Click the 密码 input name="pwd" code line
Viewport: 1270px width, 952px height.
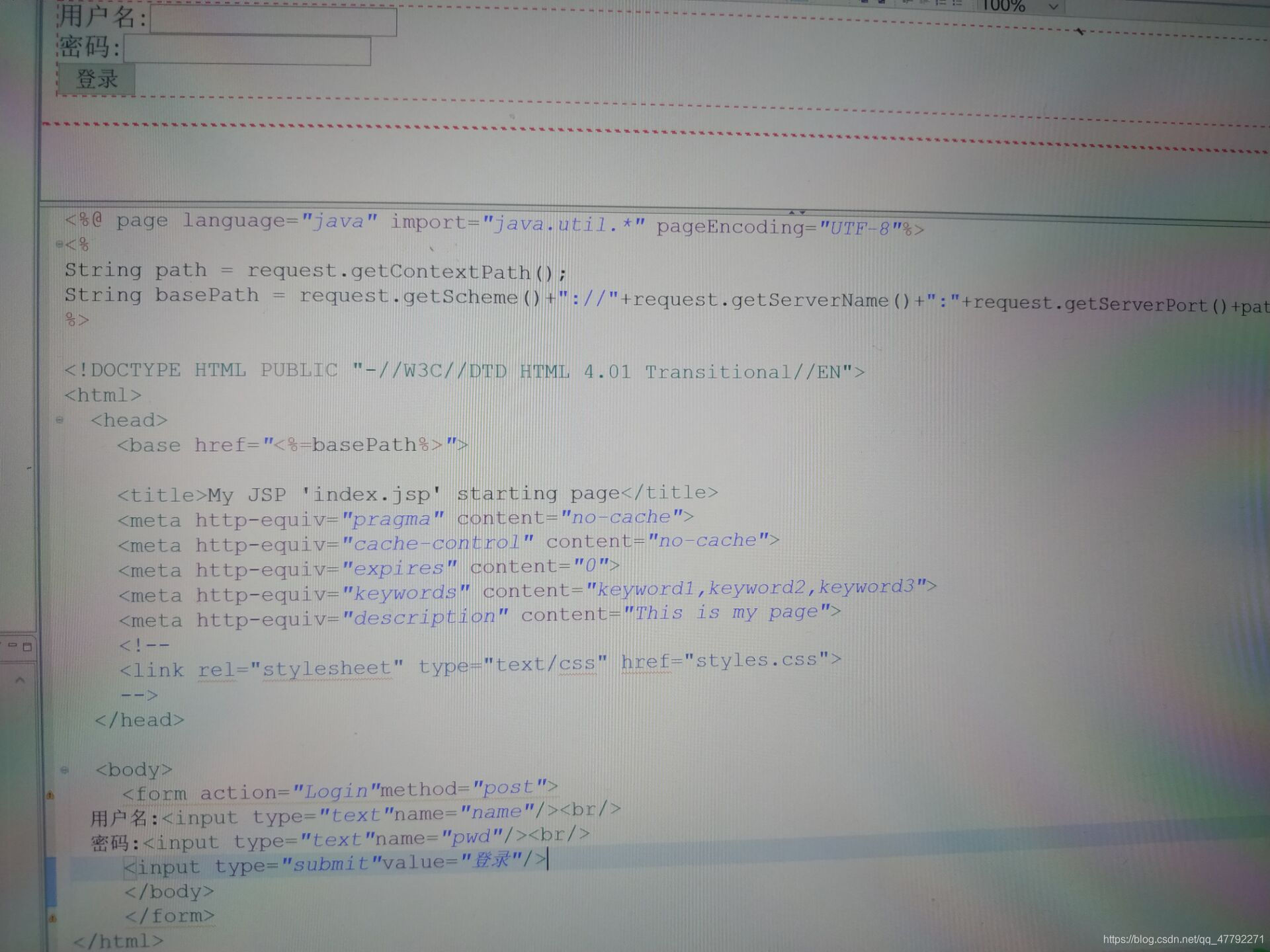click(x=340, y=840)
